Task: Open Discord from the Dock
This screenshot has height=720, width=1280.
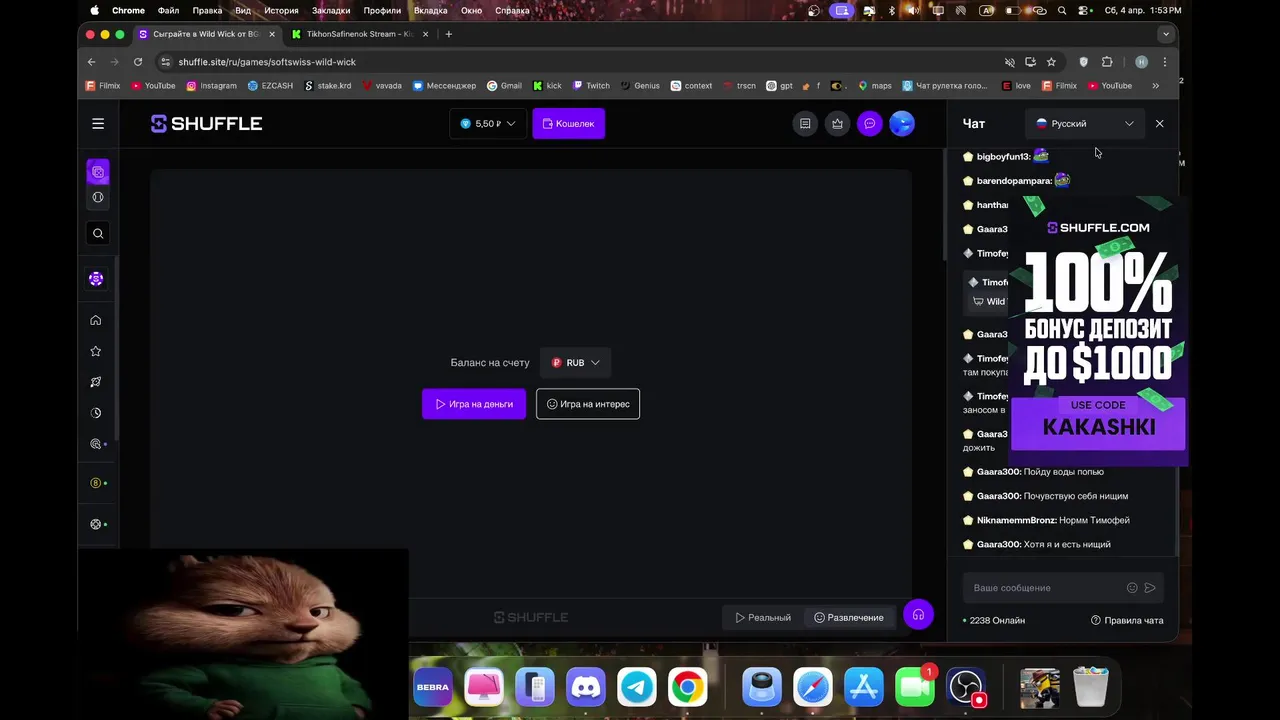Action: [586, 687]
